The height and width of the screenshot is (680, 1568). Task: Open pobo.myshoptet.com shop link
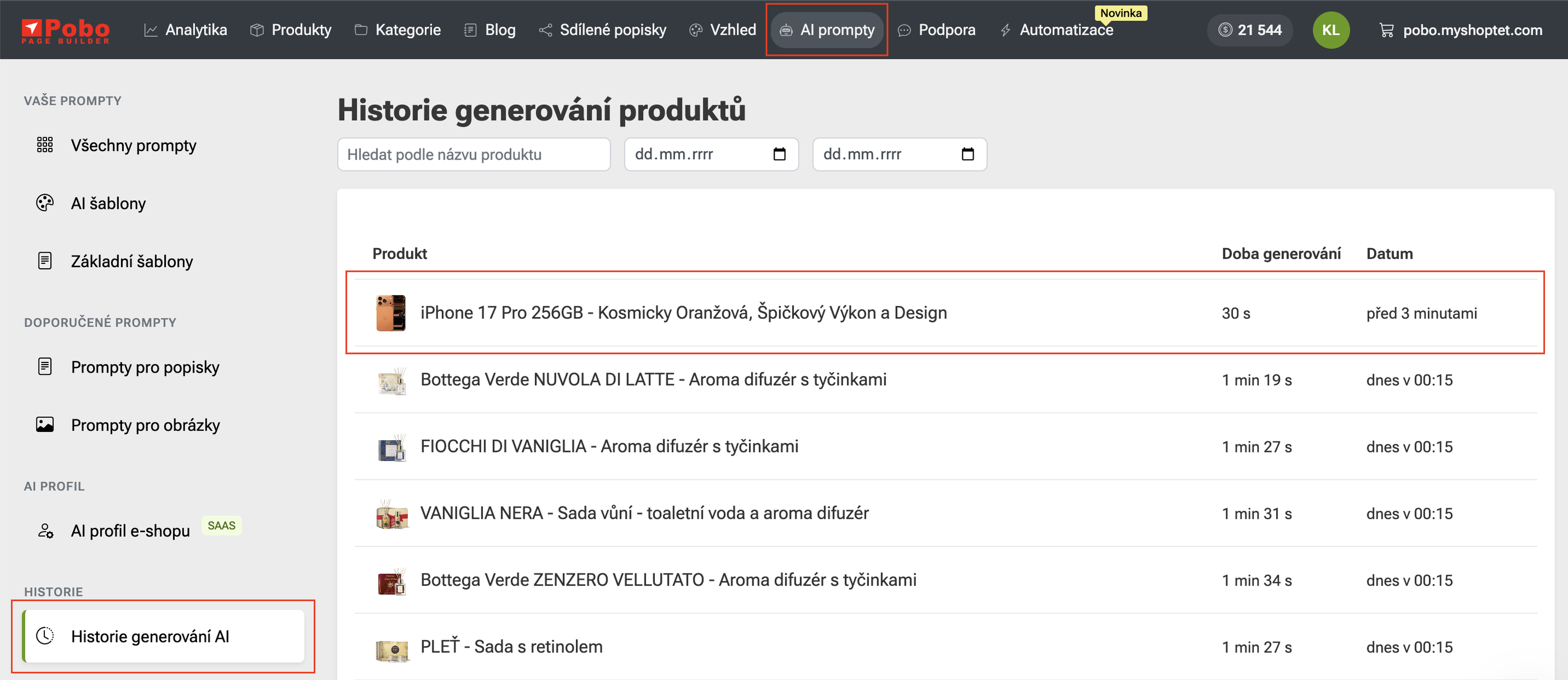click(x=1460, y=30)
